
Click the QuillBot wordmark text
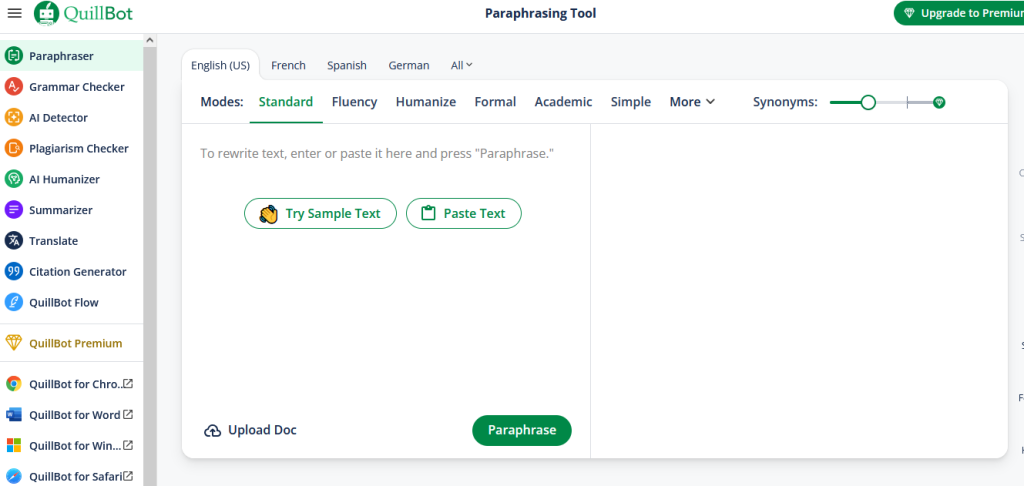tap(99, 12)
